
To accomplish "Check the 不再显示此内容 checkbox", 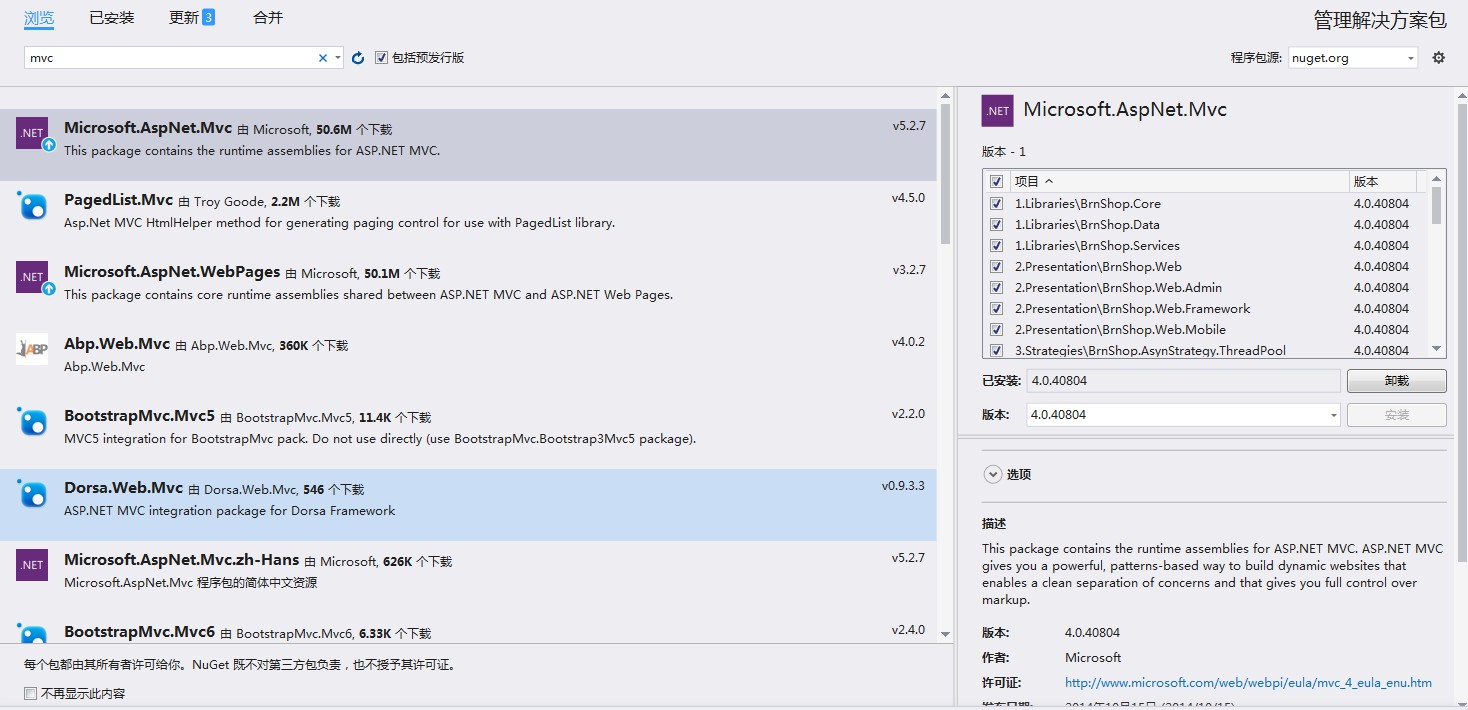I will click(x=30, y=693).
